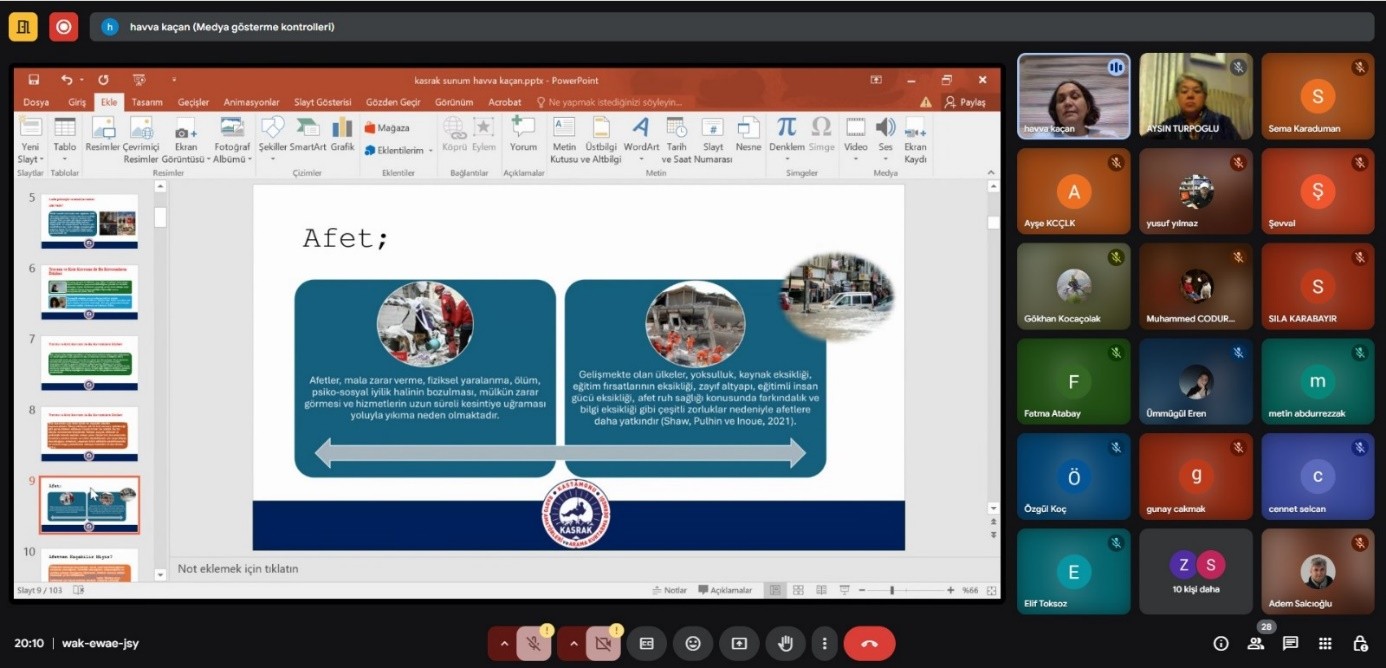Open meeting details info icon
The image size is (1386, 668).
[1221, 643]
